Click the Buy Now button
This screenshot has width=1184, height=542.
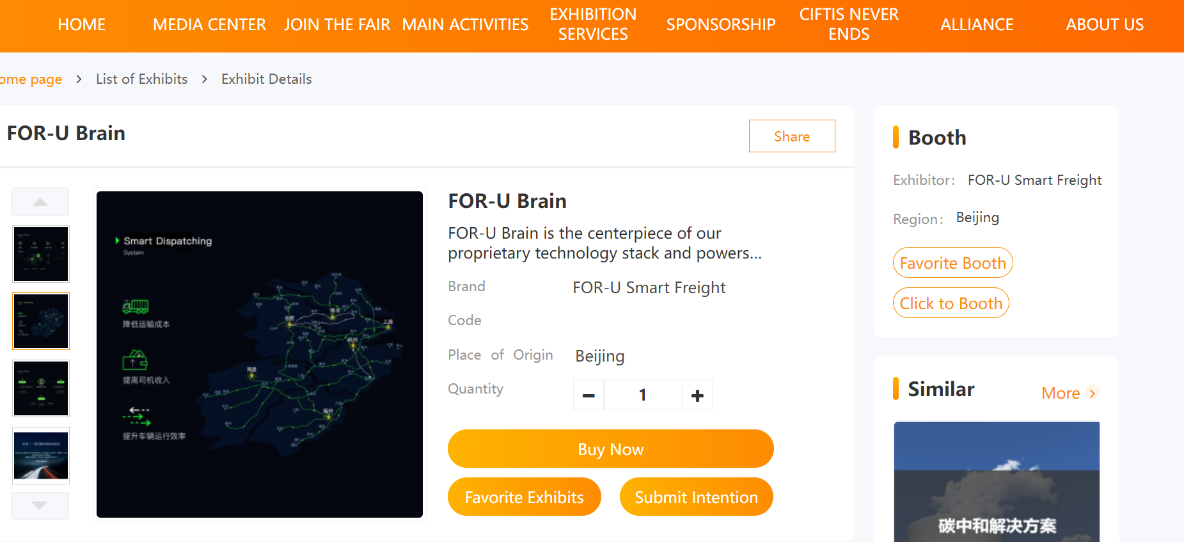tap(611, 449)
